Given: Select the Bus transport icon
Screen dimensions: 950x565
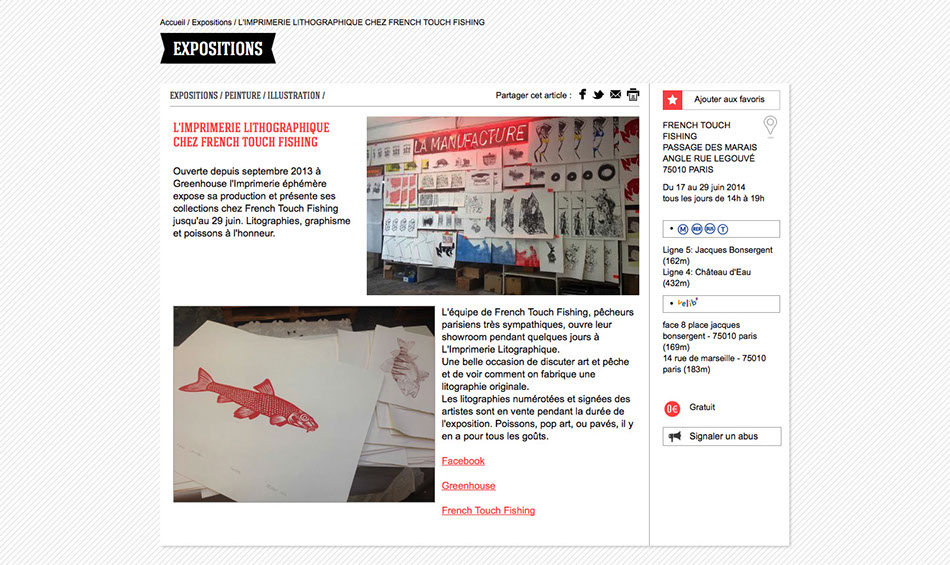Looking at the screenshot, I should coord(709,229).
